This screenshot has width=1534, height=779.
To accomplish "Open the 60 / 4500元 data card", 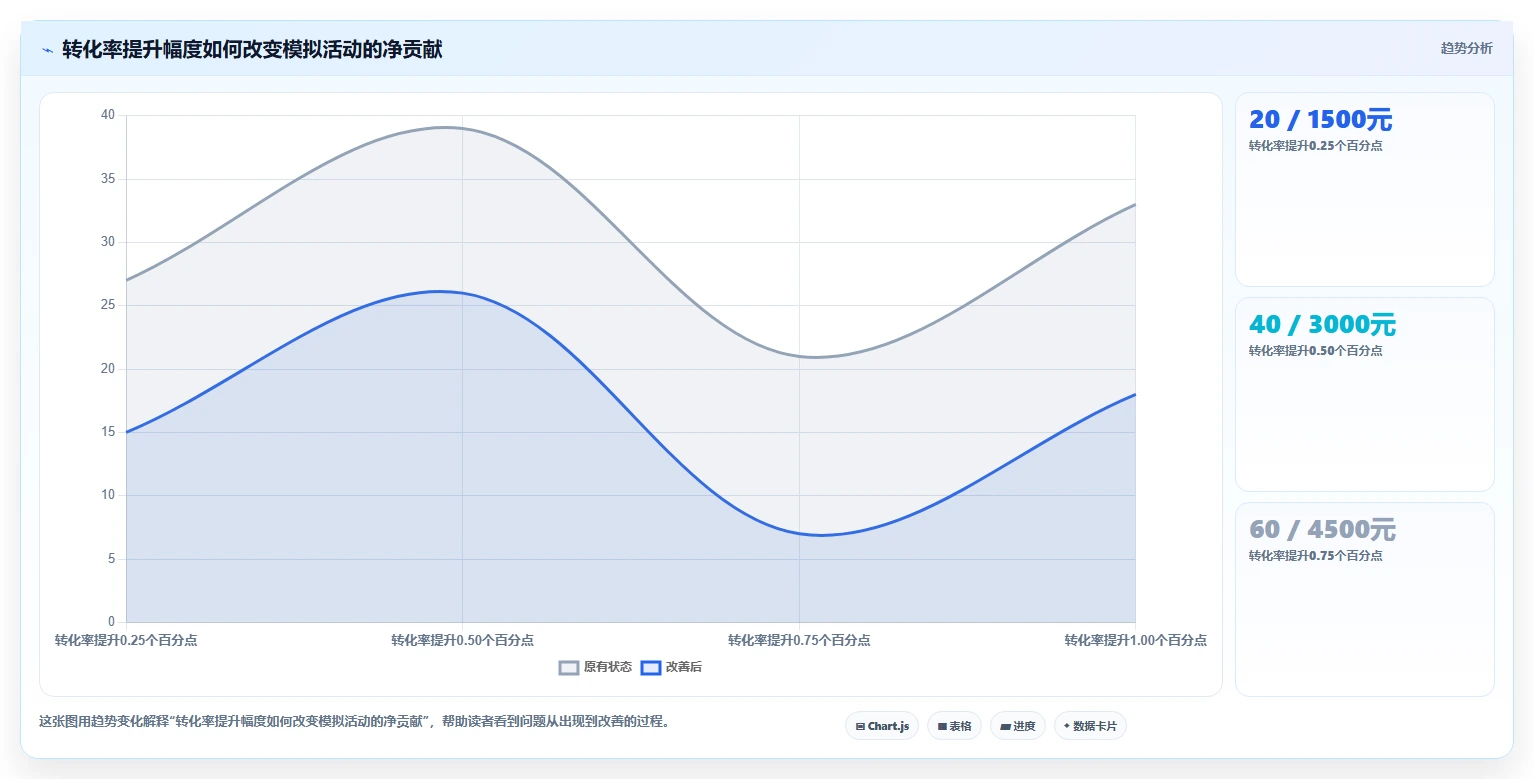I will [x=1365, y=599].
